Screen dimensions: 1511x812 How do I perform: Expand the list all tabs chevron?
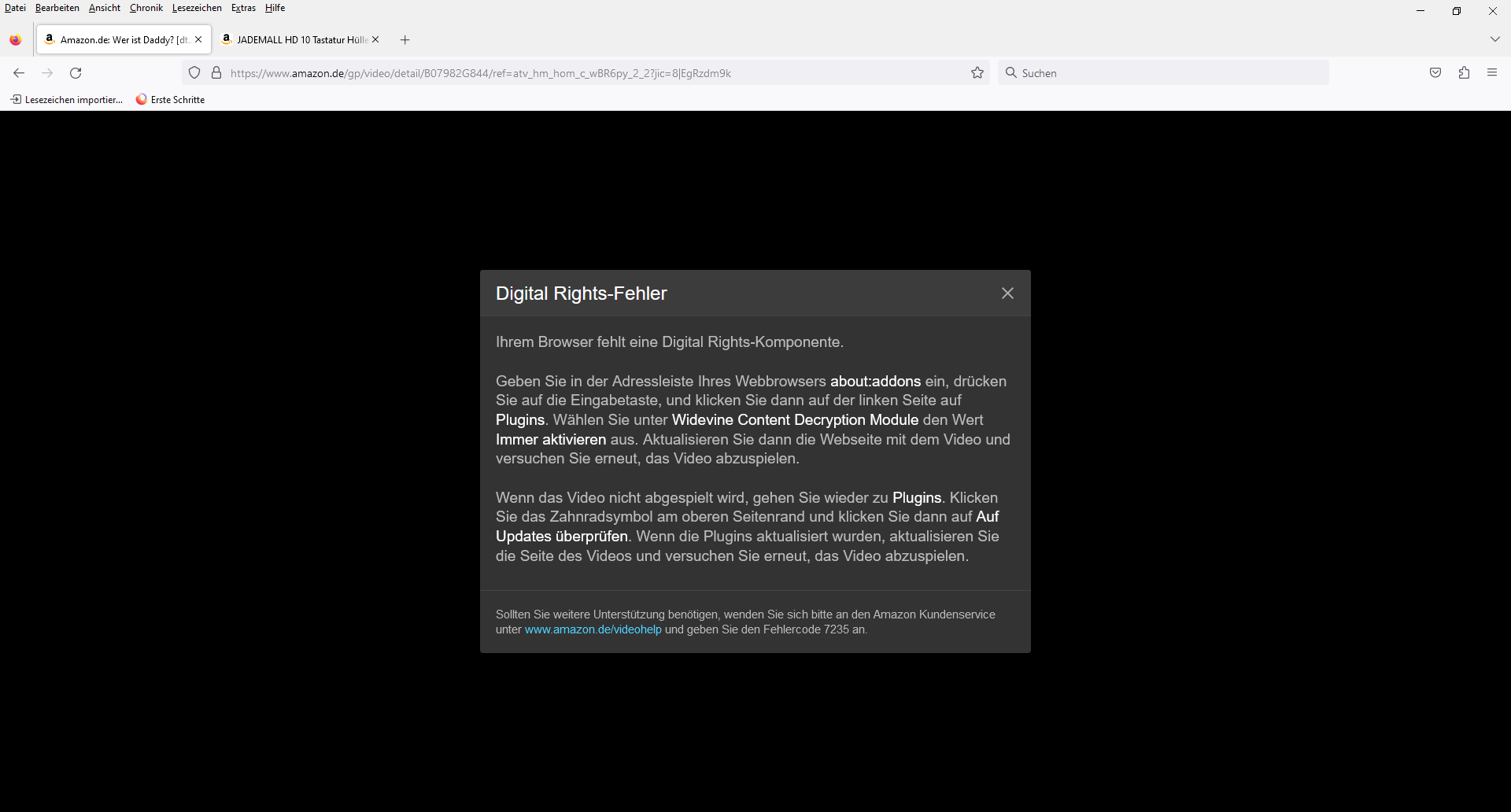[x=1494, y=39]
